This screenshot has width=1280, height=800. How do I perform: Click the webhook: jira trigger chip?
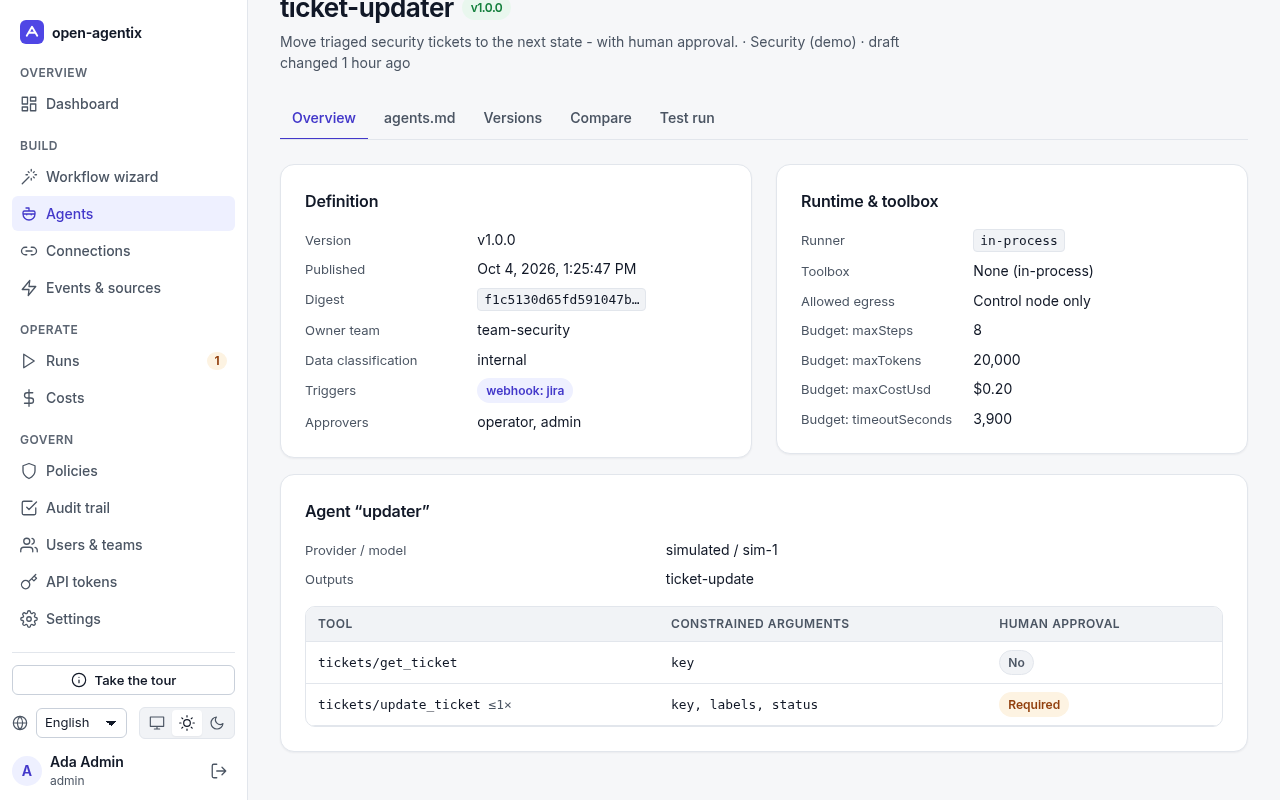click(x=525, y=391)
